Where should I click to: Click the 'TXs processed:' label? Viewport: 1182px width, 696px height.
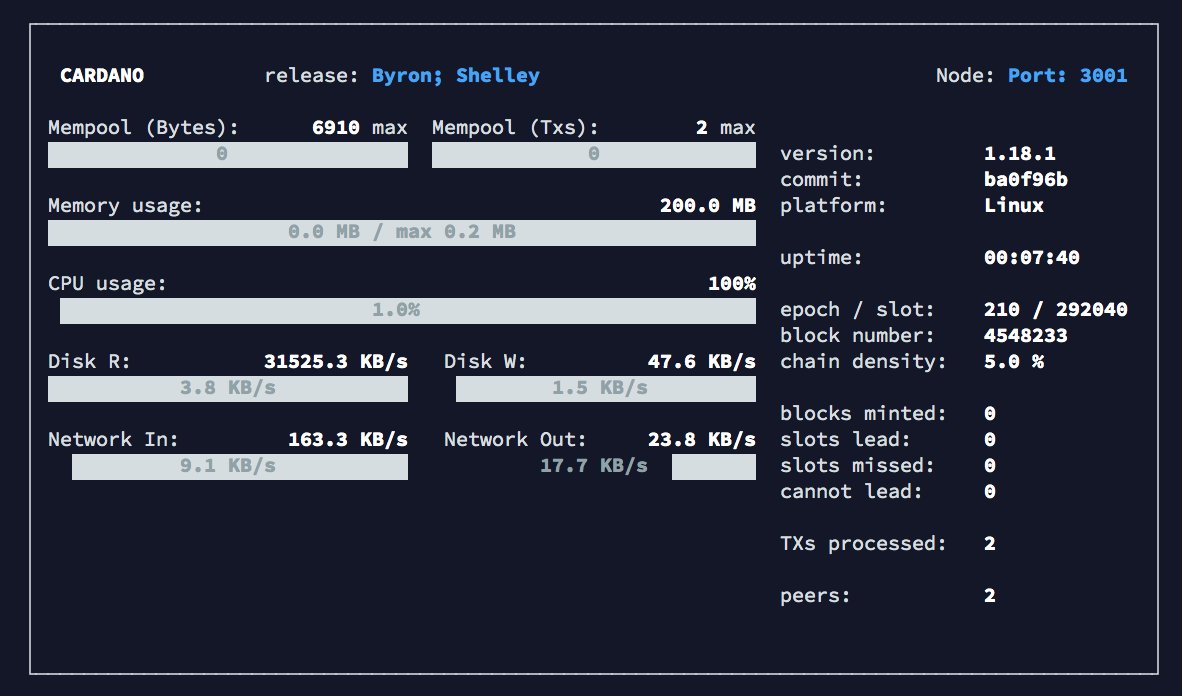(863, 544)
